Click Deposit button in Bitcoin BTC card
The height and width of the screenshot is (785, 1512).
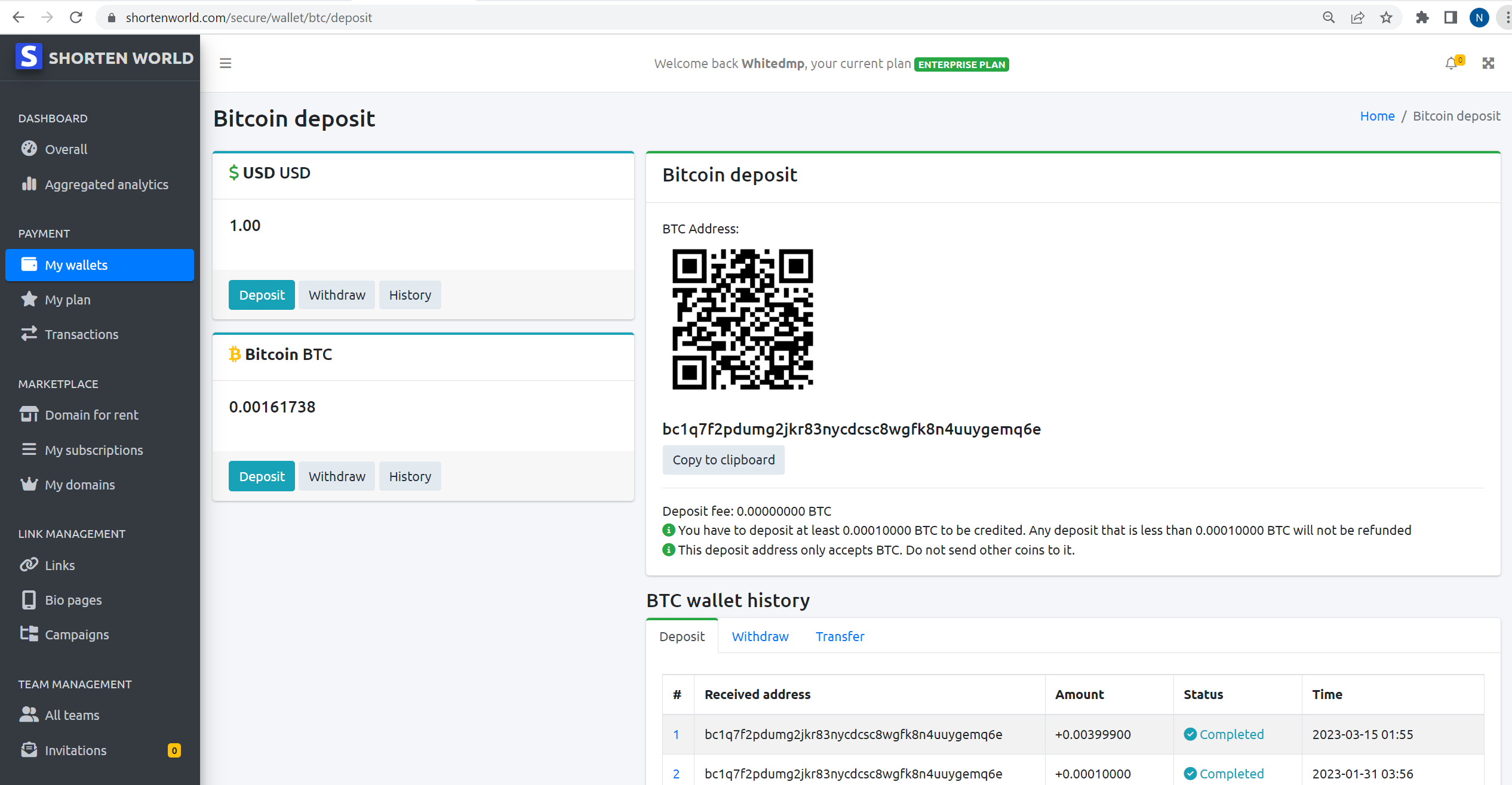tap(262, 476)
